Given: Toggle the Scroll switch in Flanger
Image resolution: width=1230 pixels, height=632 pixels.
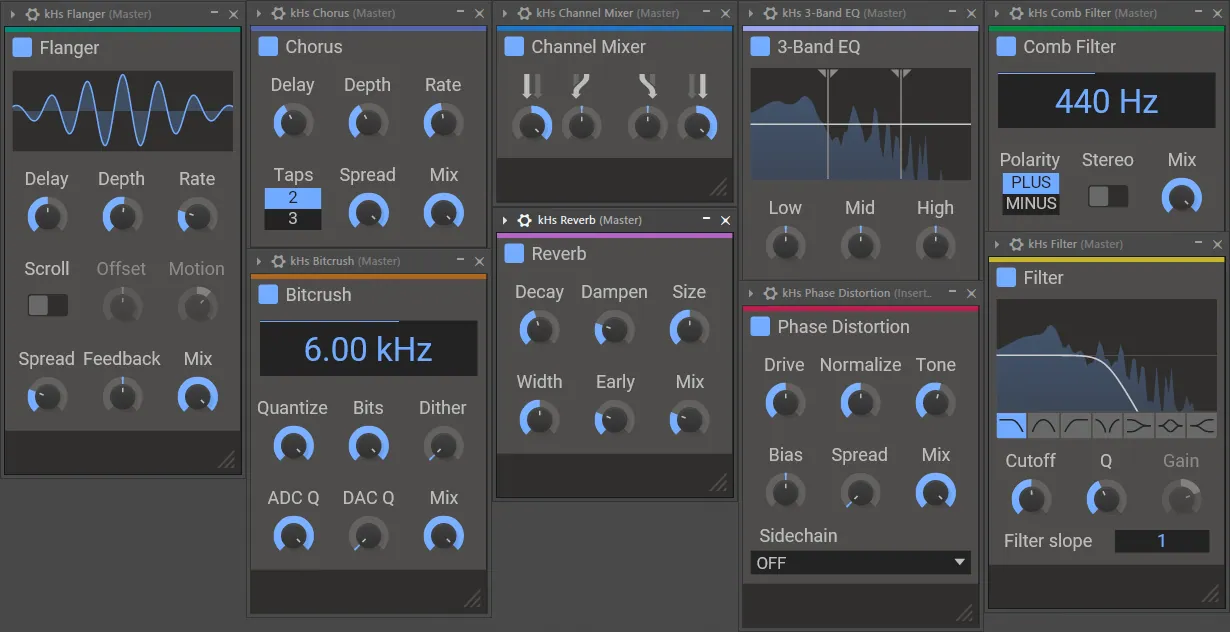Looking at the screenshot, I should [x=47, y=305].
